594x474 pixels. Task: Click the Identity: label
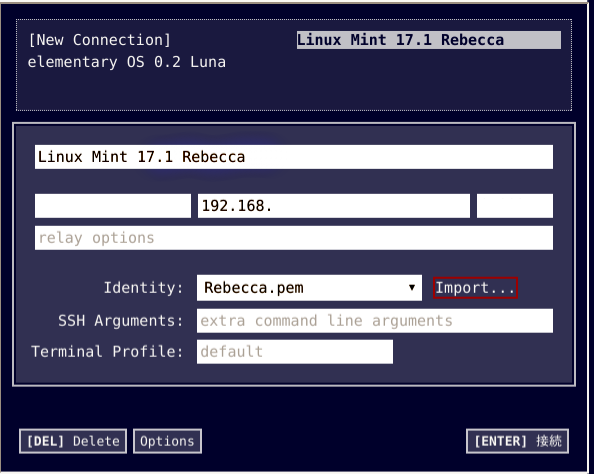[x=144, y=288]
